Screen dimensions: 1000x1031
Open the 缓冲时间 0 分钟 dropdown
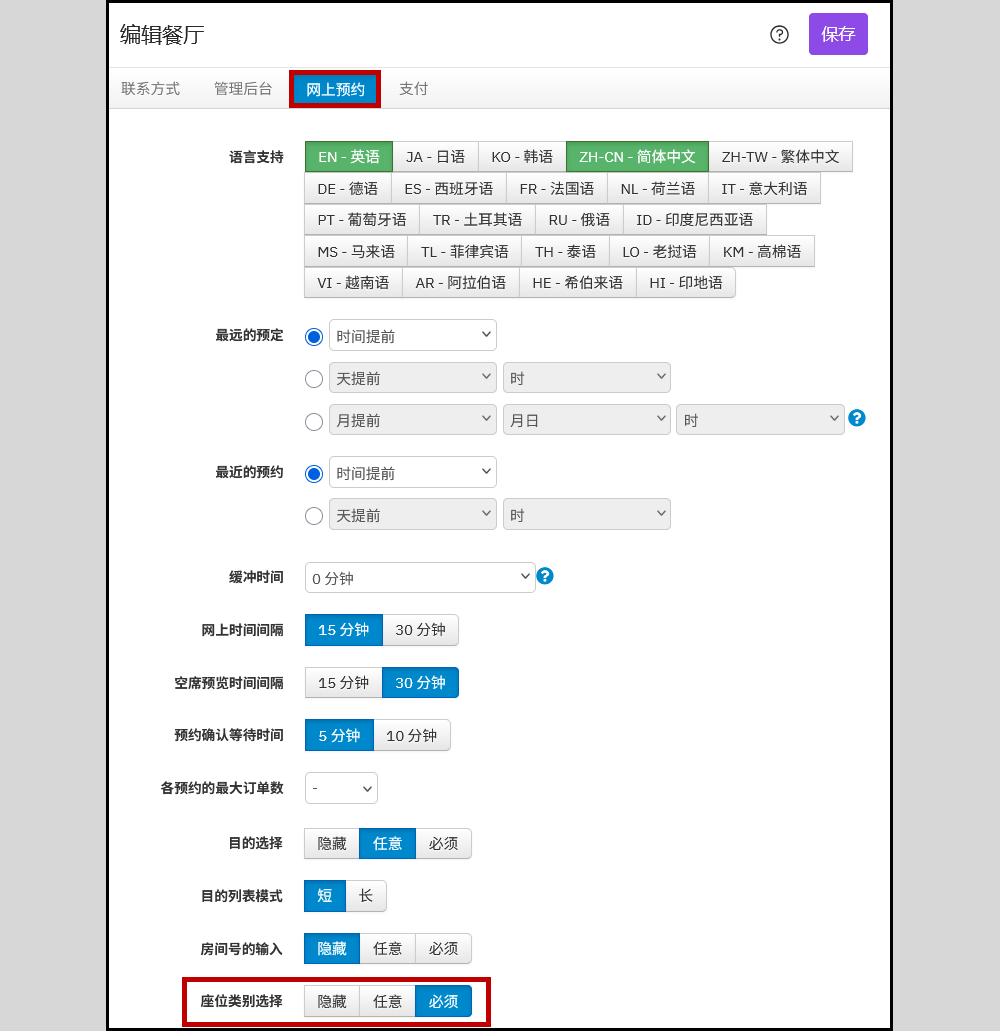420,577
